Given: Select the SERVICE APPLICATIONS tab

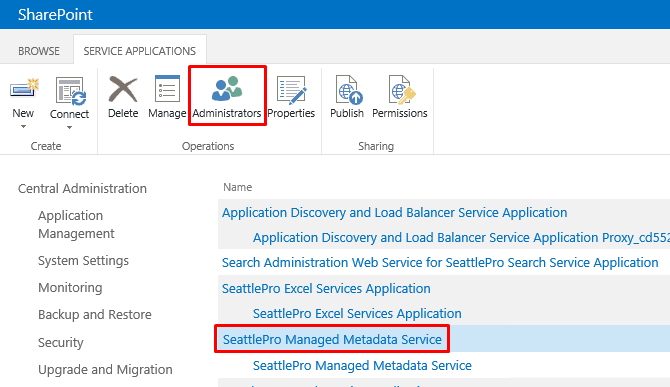Looking at the screenshot, I should pos(140,51).
